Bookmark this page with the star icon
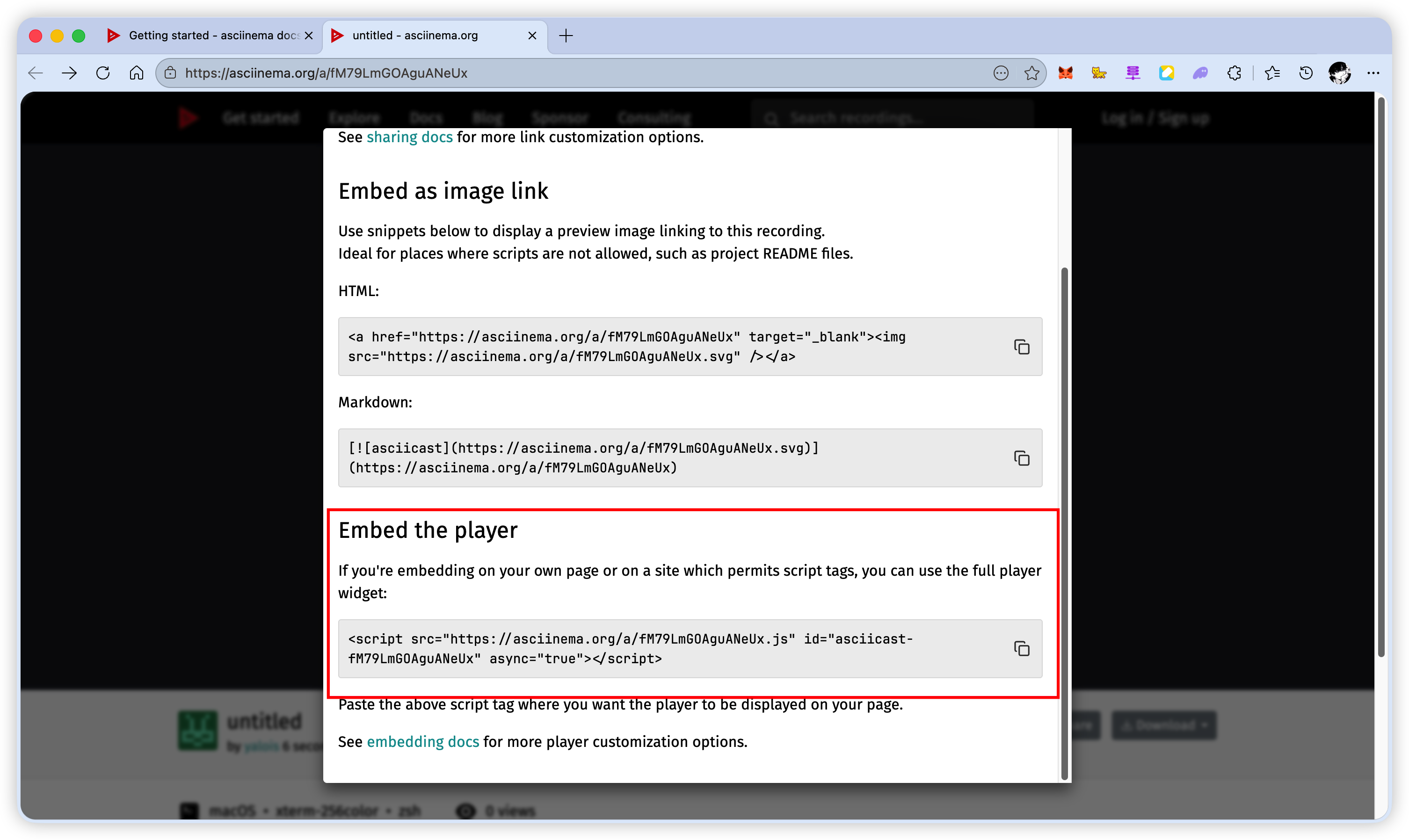Viewport: 1409px width, 840px height. (1031, 73)
